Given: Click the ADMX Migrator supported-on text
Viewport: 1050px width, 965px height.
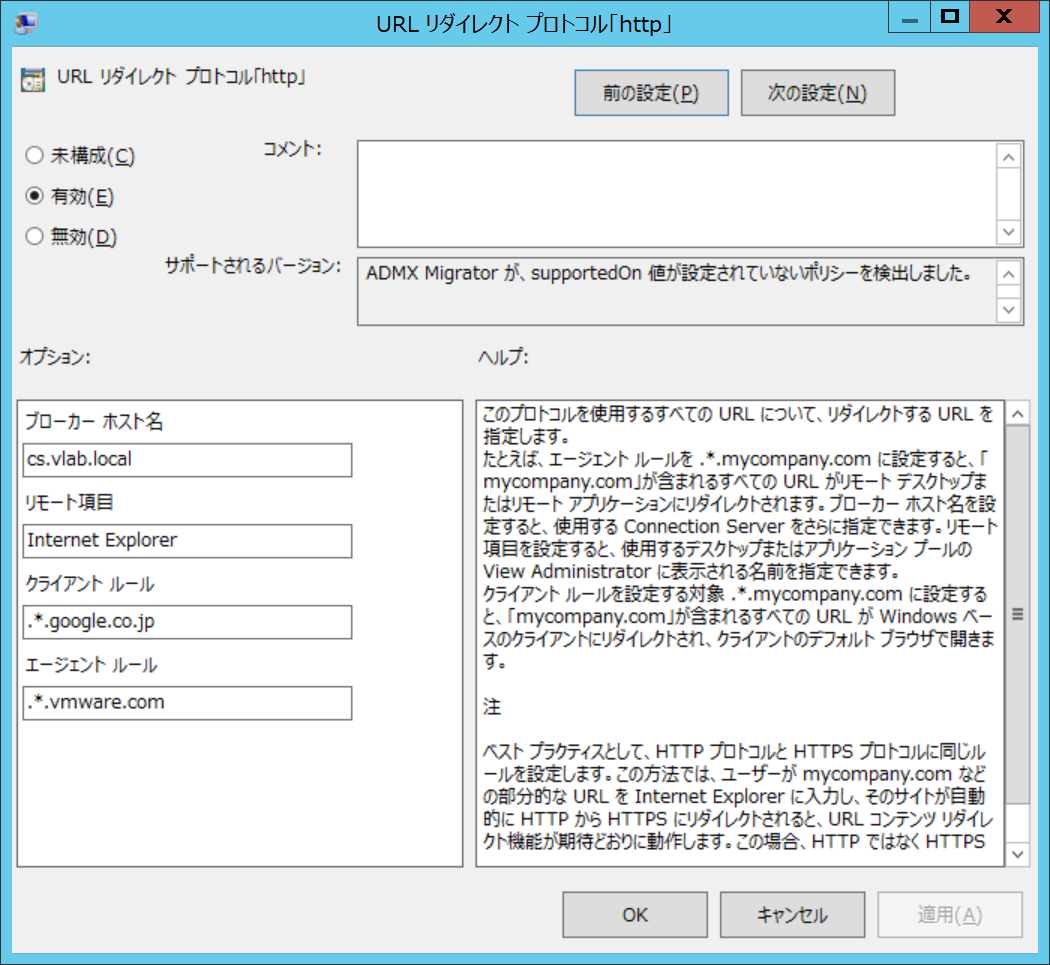Looking at the screenshot, I should (x=669, y=273).
